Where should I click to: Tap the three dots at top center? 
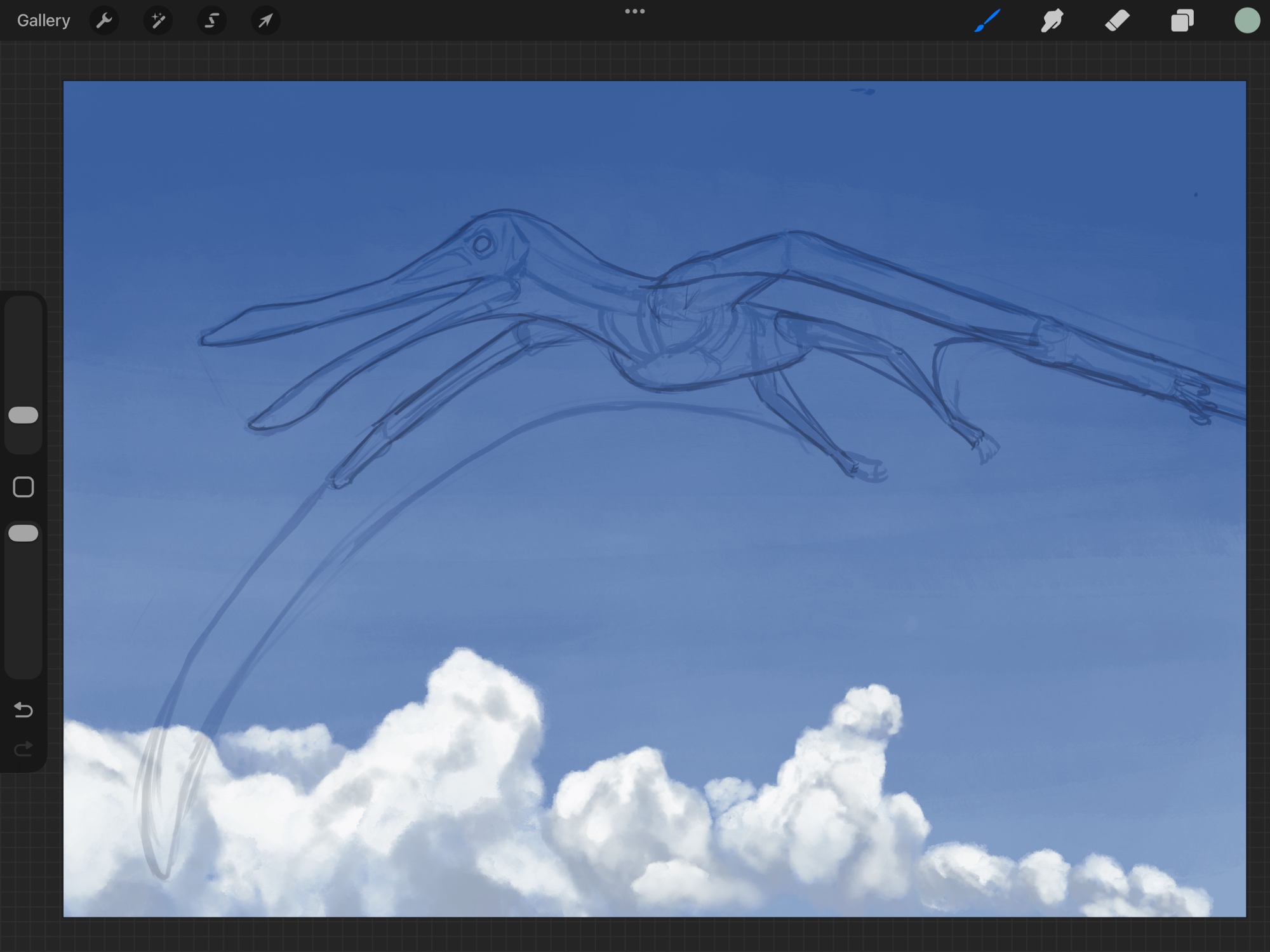[x=635, y=11]
